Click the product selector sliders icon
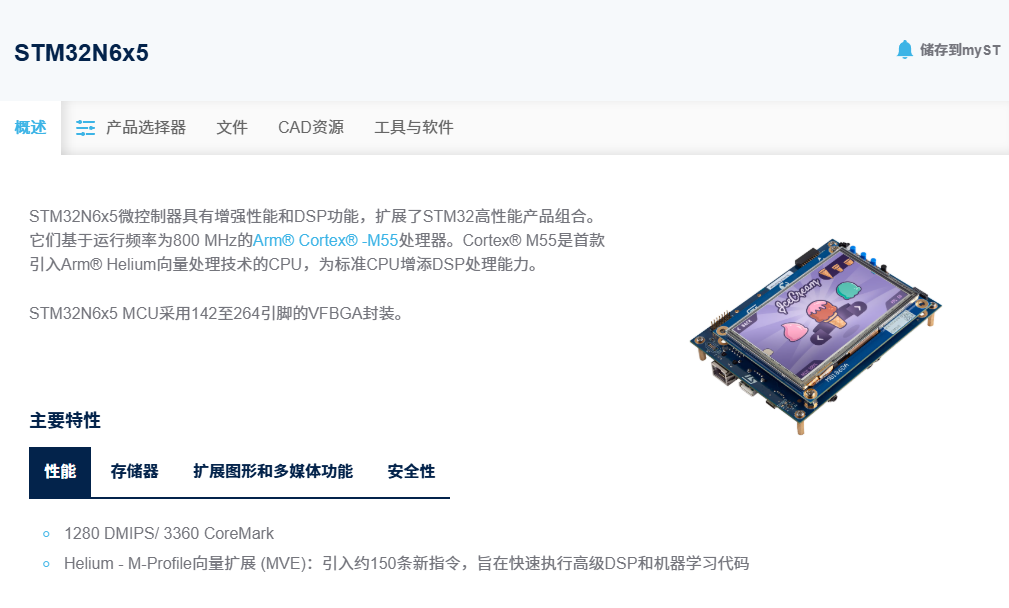 click(x=85, y=127)
